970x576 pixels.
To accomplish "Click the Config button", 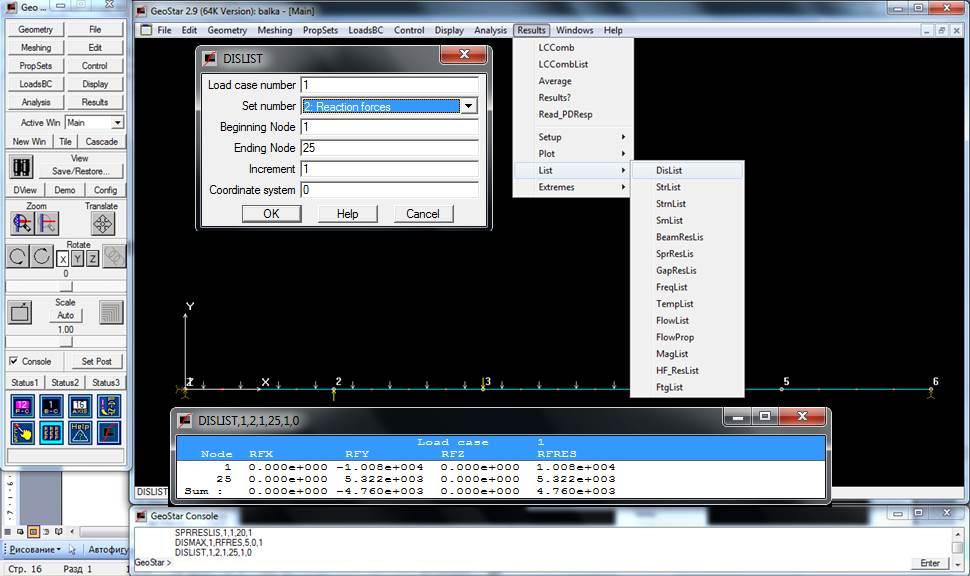I will [105, 190].
